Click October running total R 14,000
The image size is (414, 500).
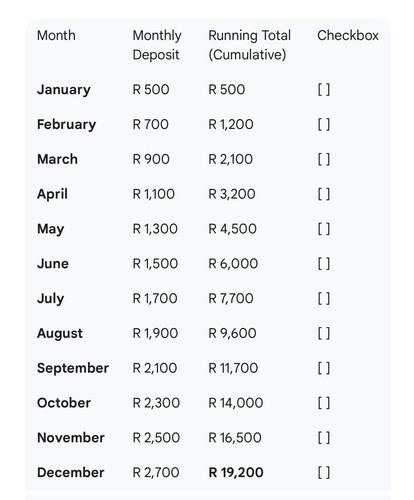point(236,403)
